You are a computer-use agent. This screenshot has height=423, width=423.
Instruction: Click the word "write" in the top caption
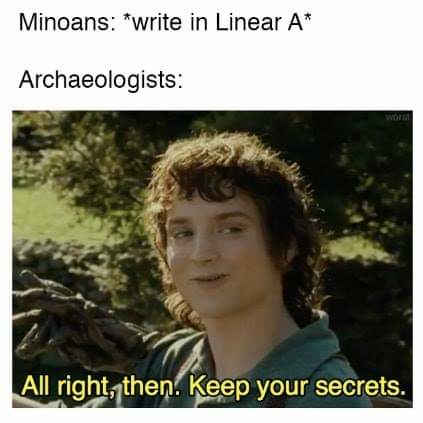[x=157, y=22]
